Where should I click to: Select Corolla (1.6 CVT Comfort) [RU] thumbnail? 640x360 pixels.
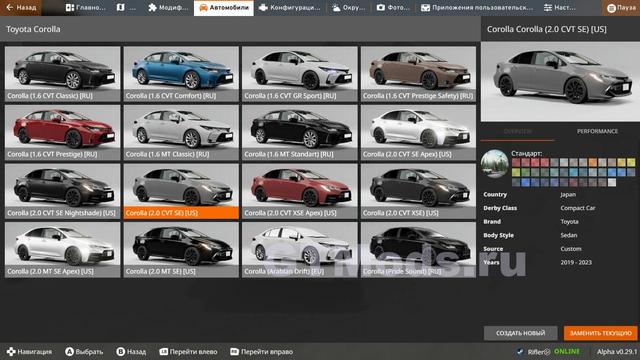181,74
